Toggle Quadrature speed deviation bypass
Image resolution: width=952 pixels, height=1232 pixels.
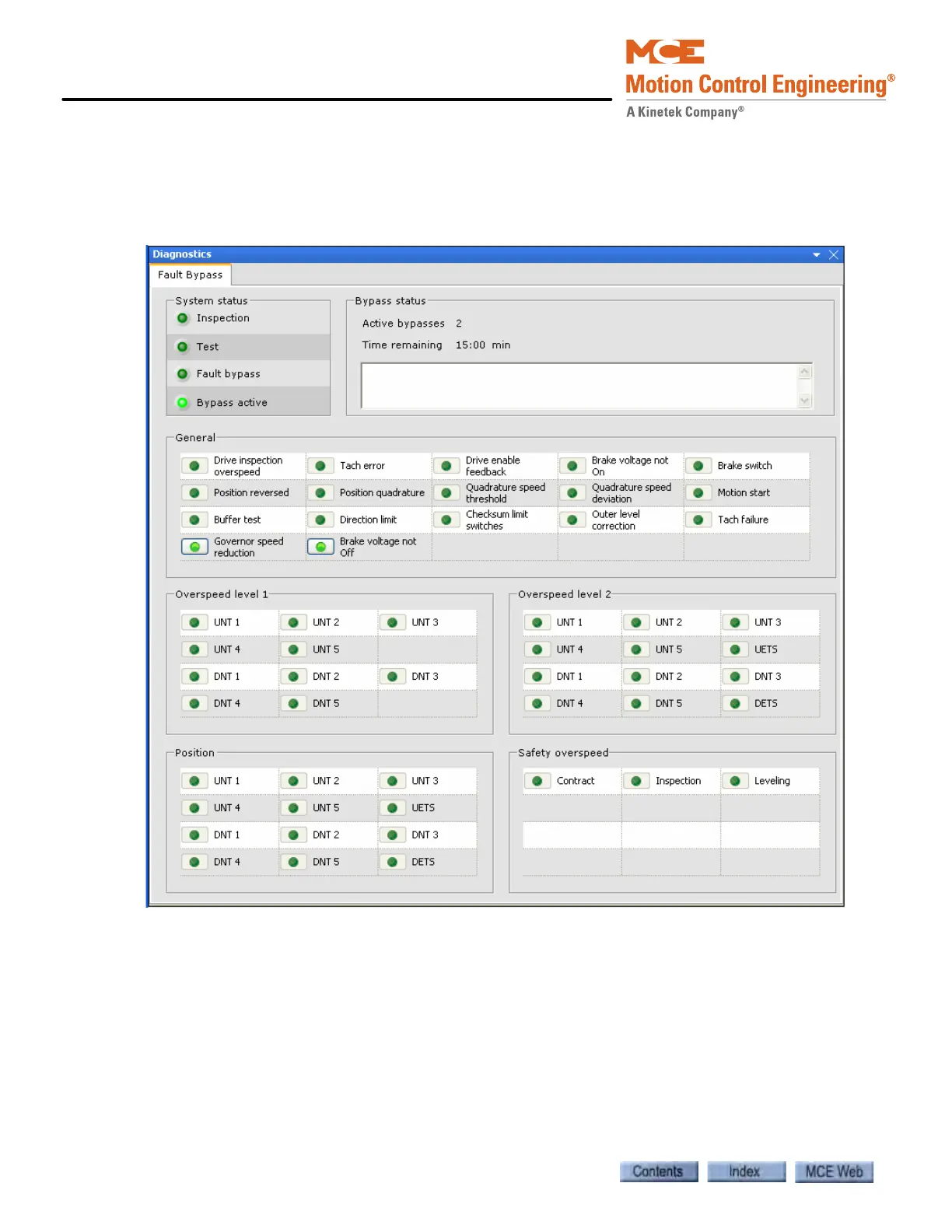(x=572, y=493)
